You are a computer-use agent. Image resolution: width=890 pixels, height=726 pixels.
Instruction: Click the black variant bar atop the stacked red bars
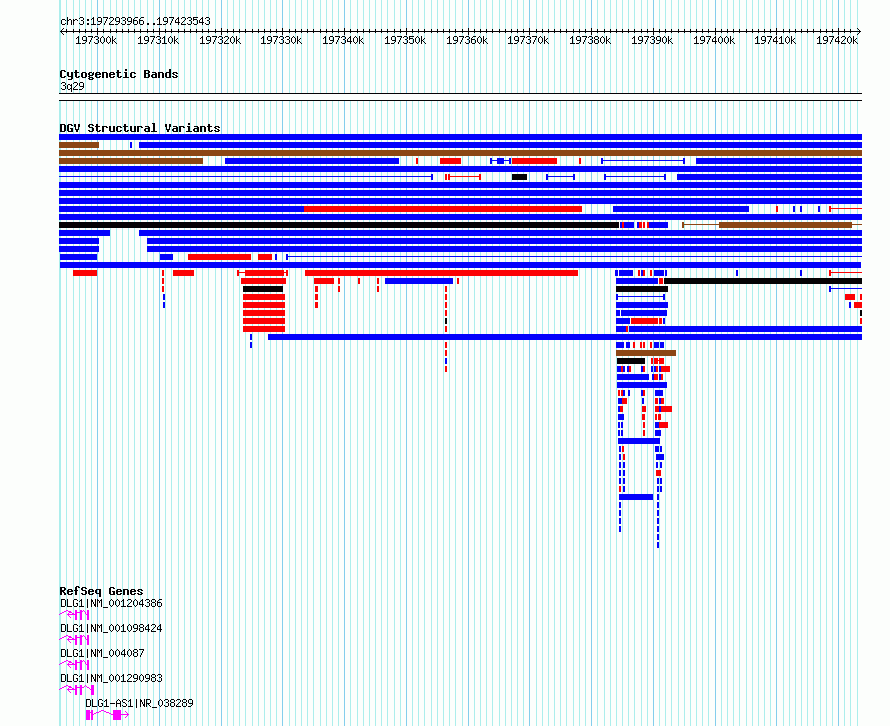click(263, 289)
